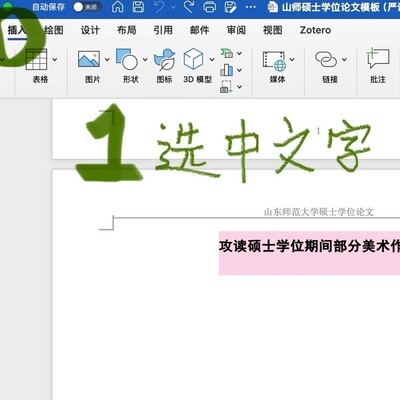Switch to the 设计 (Design) tab
400x400 pixels.
90,30
